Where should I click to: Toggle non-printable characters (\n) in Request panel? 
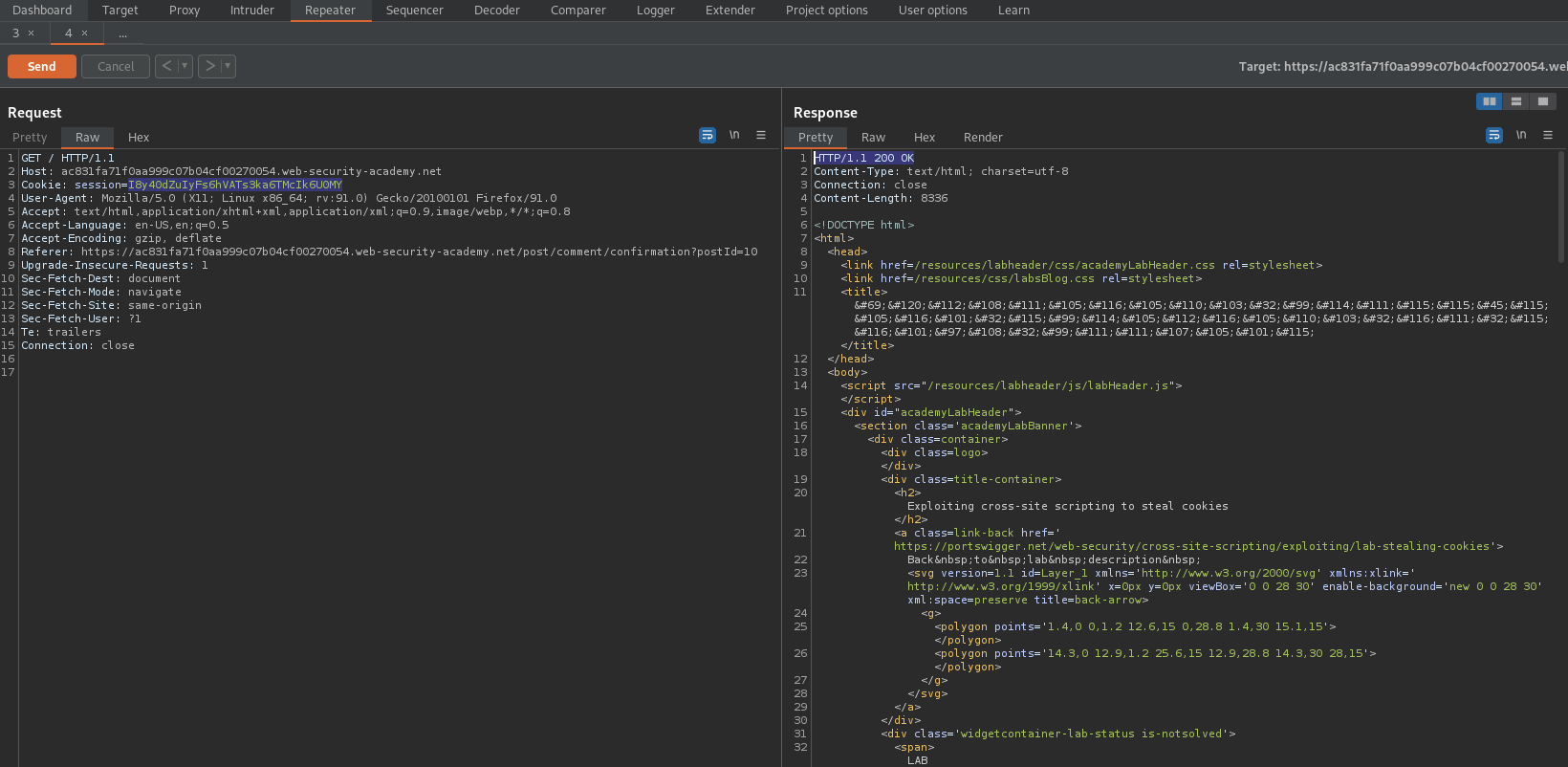point(734,136)
